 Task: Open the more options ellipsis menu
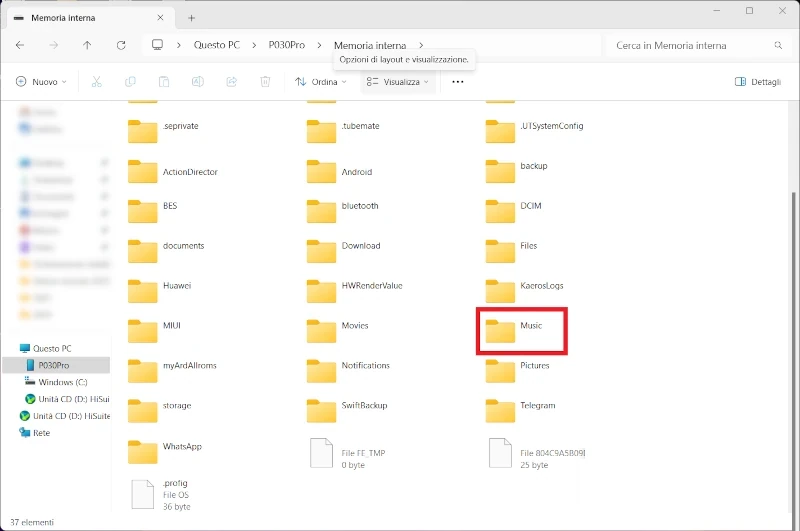click(x=458, y=82)
